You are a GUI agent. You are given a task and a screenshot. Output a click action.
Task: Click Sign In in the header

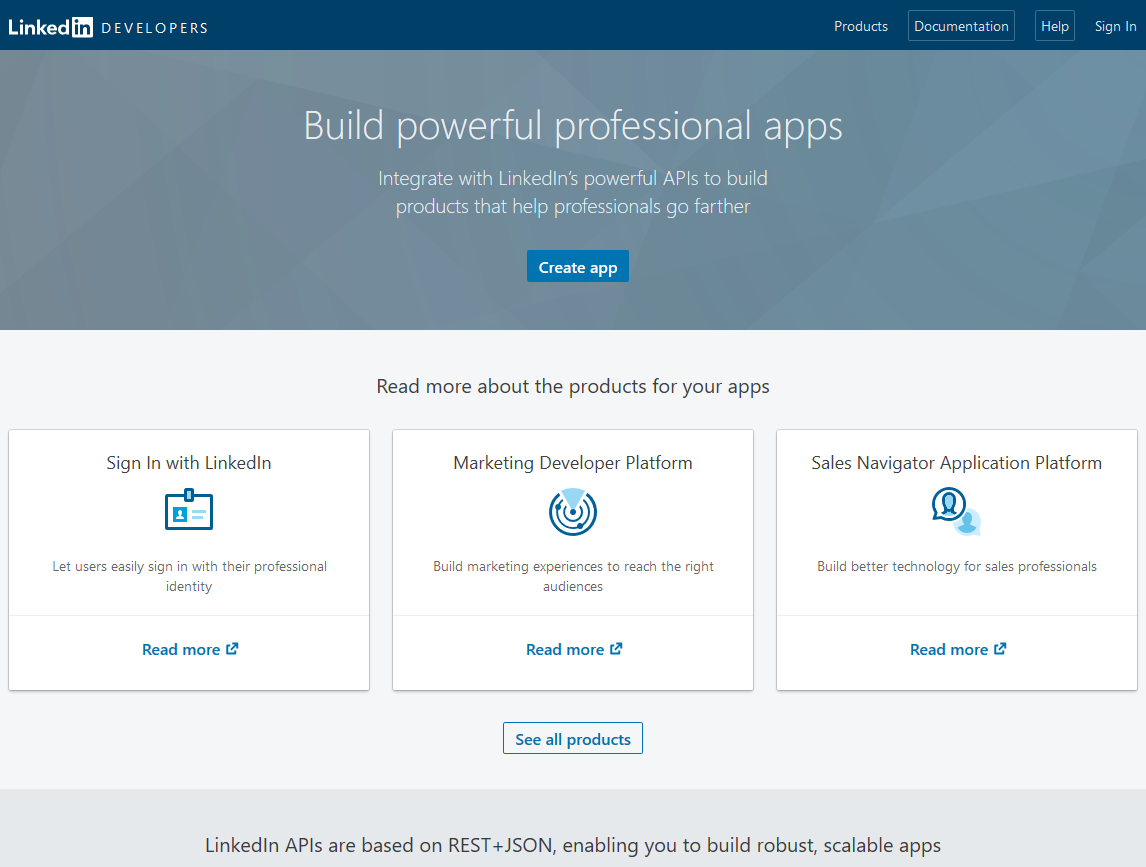[1115, 26]
